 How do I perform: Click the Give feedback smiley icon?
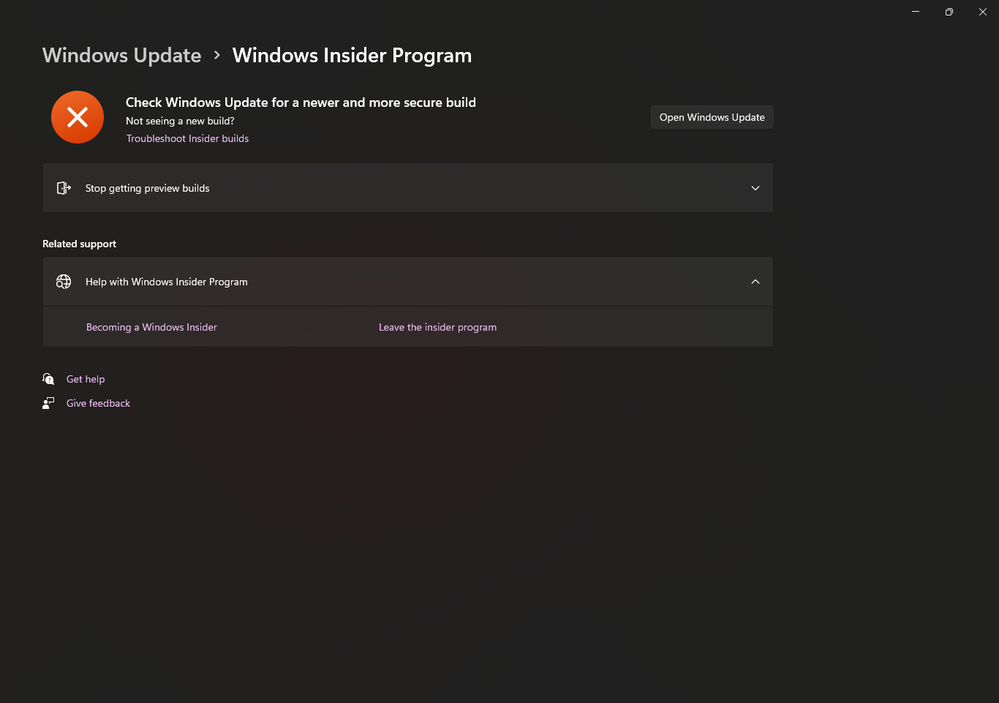48,402
